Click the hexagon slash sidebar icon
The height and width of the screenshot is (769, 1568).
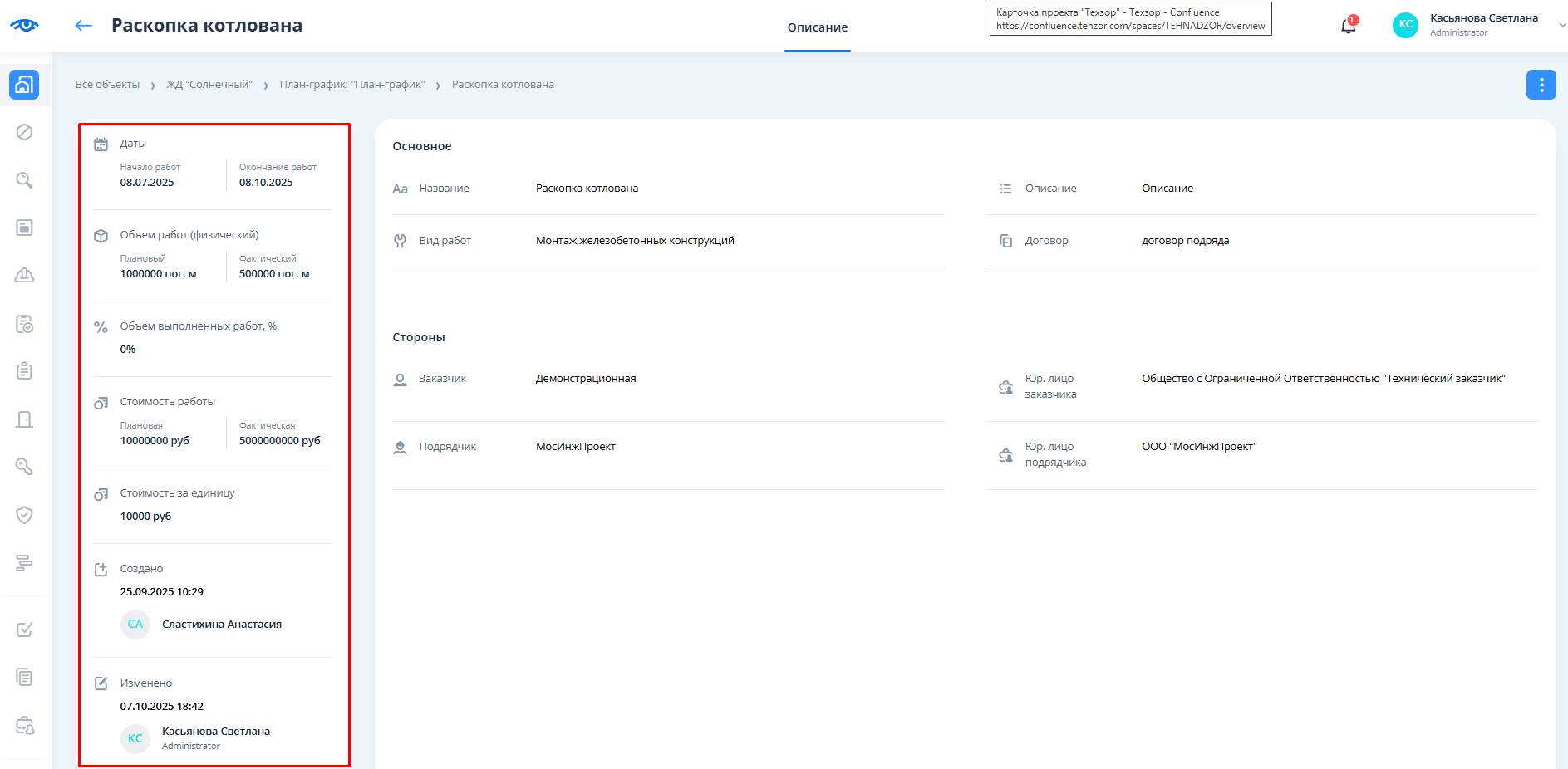(25, 132)
